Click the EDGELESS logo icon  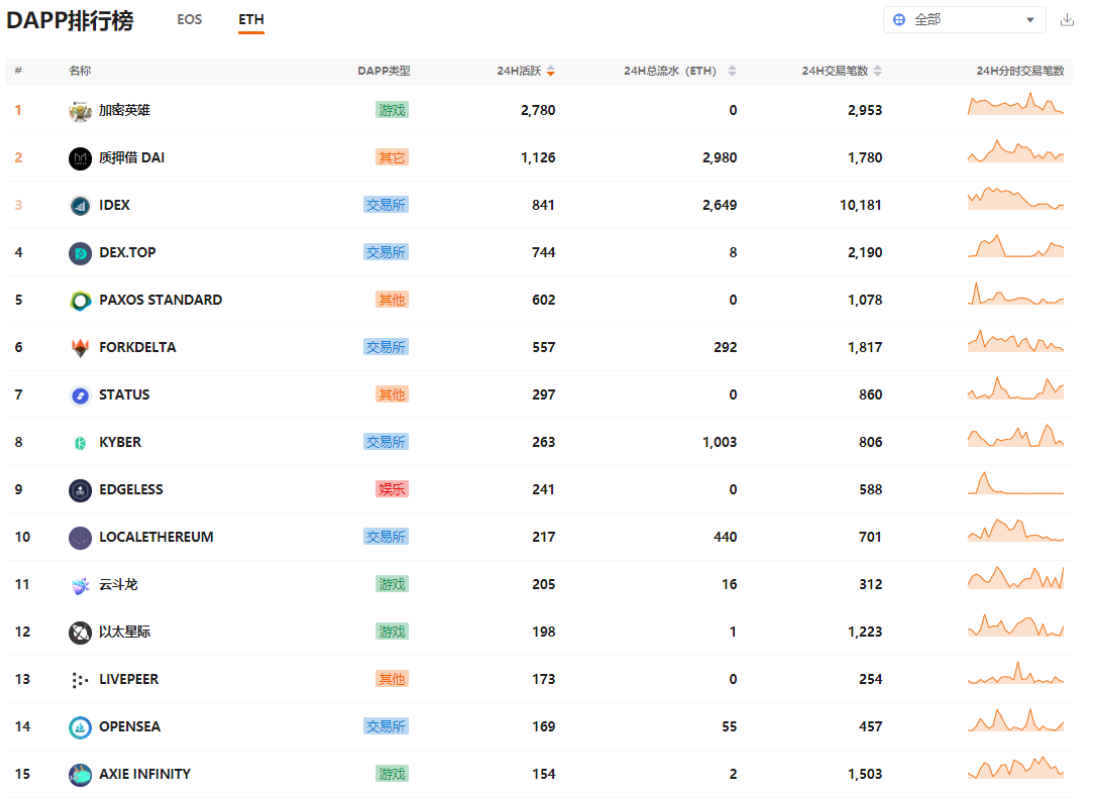(80, 490)
